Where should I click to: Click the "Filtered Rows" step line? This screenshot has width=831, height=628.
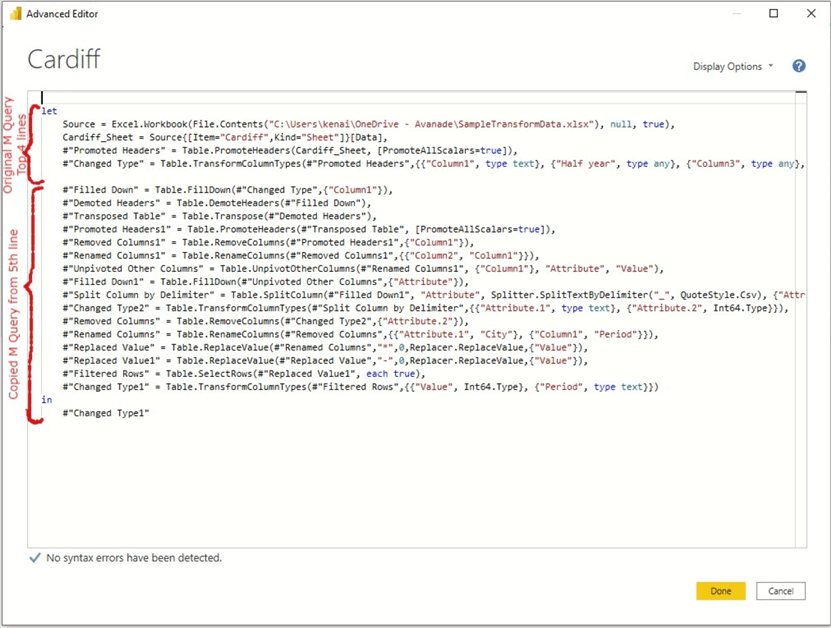[x=229, y=373]
